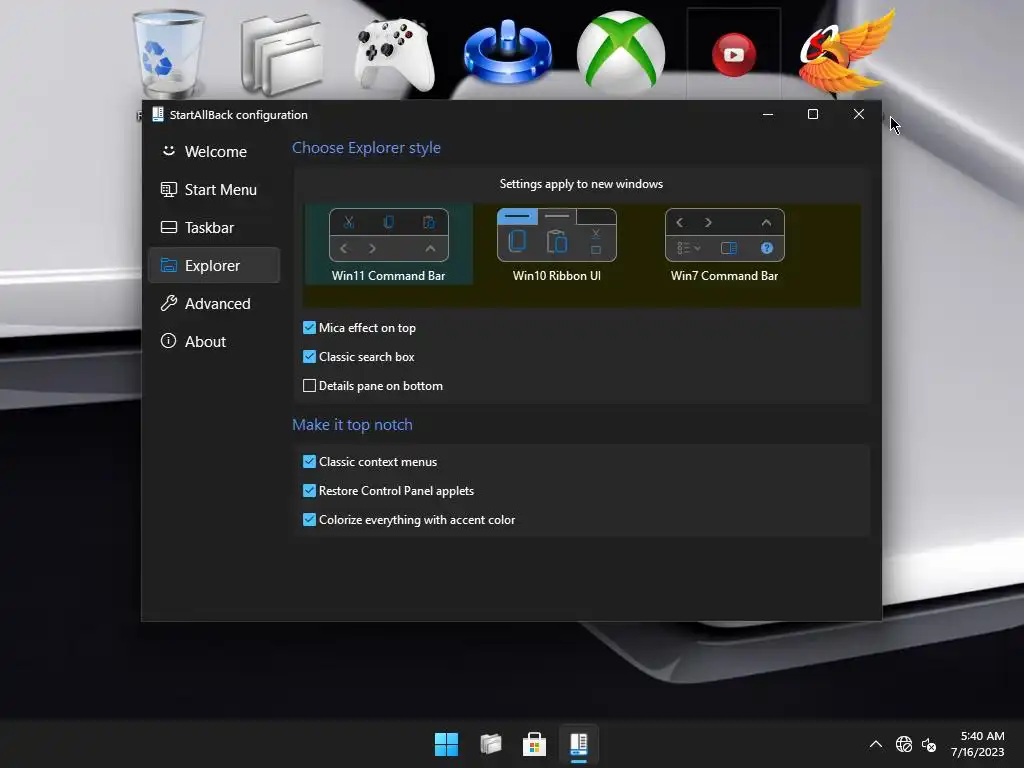Open the Windows Start button
This screenshot has height=768, width=1024.
coord(447,744)
